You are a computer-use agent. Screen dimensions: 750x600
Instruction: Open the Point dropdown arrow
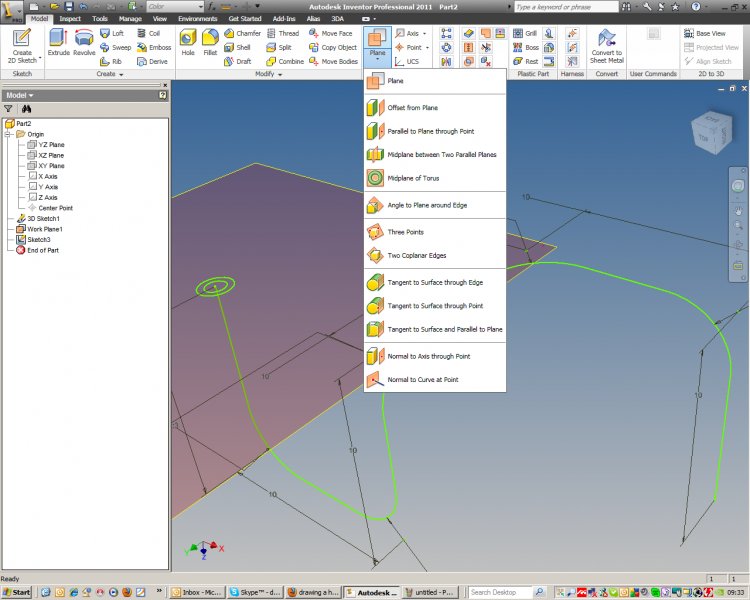(427, 47)
